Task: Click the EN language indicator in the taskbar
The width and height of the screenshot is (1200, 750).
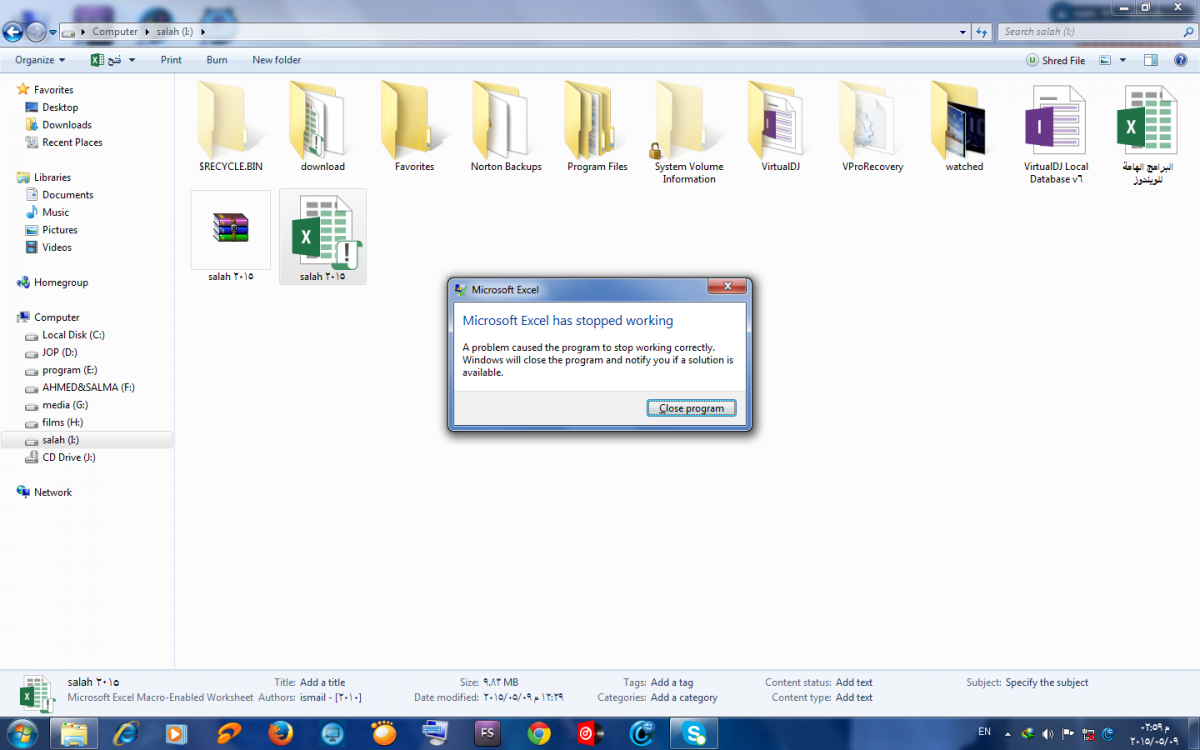Action: pos(984,731)
